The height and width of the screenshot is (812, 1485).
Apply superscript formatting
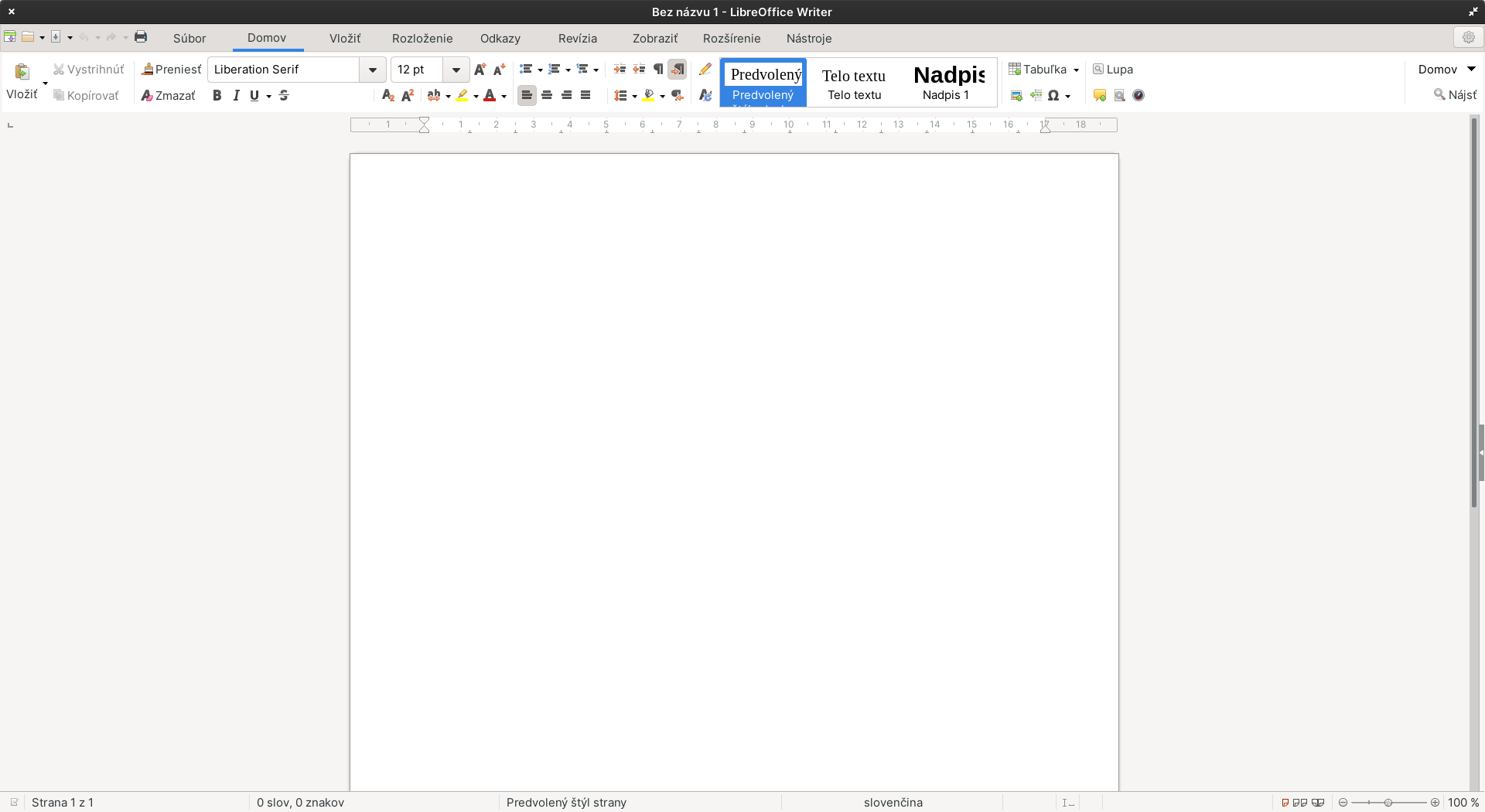[x=408, y=95]
